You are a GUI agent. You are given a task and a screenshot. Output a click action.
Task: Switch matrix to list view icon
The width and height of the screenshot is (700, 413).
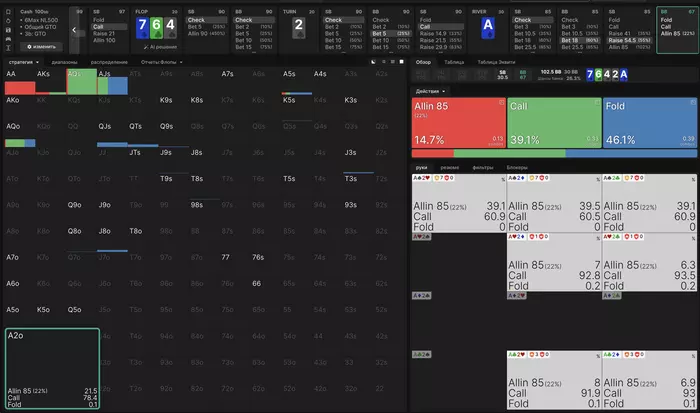(x=383, y=62)
